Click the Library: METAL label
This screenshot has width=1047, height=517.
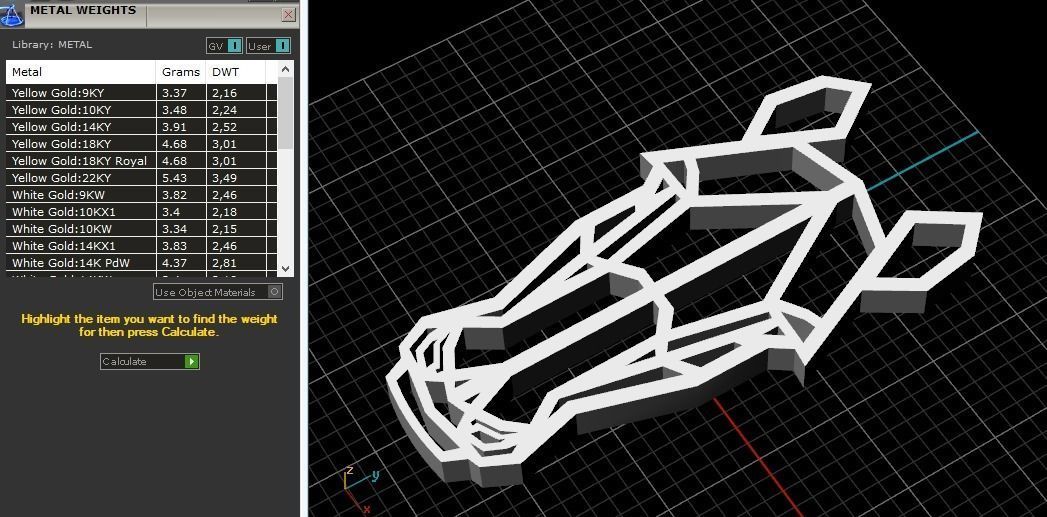pos(52,45)
